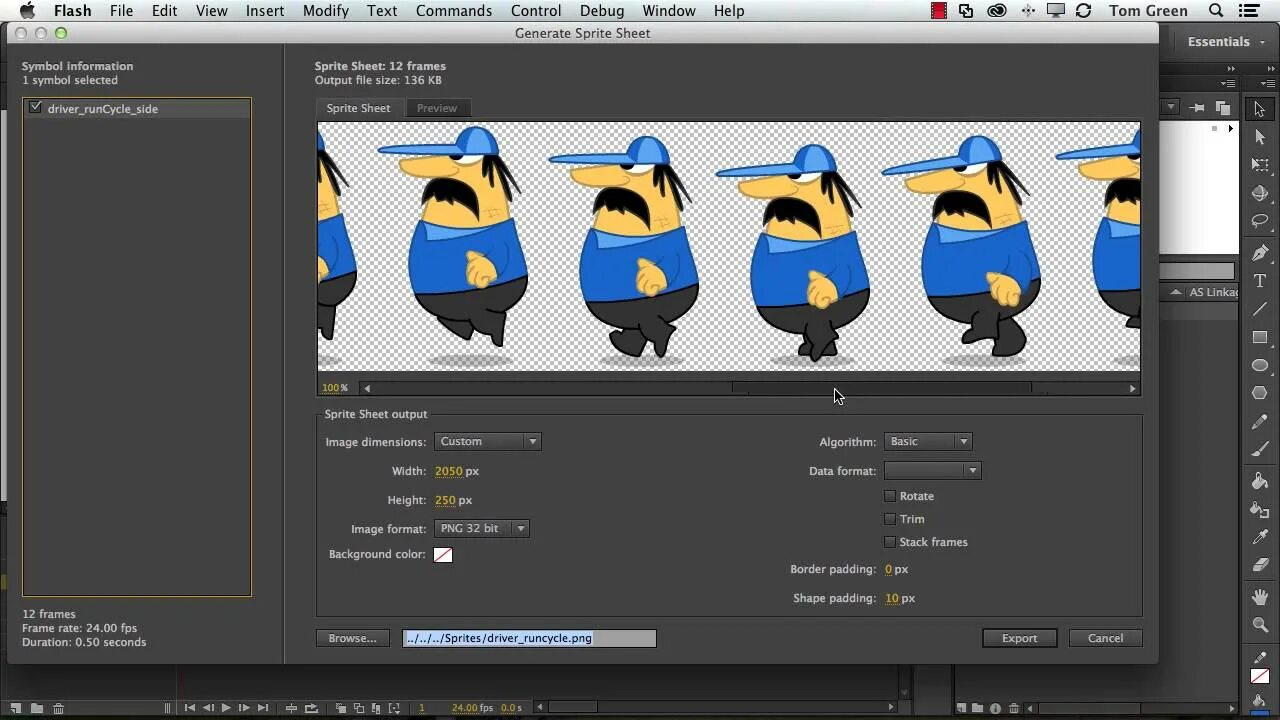This screenshot has width=1280, height=720.
Task: Click the output file path field
Action: point(529,638)
